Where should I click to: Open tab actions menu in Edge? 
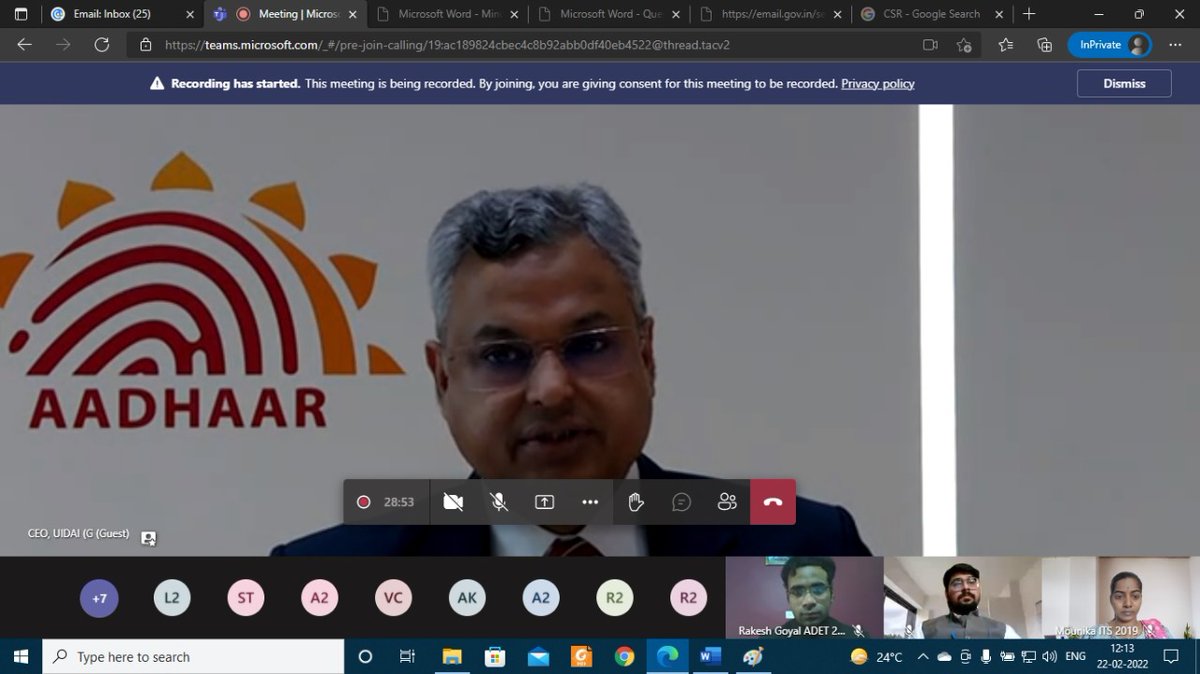tap(21, 14)
